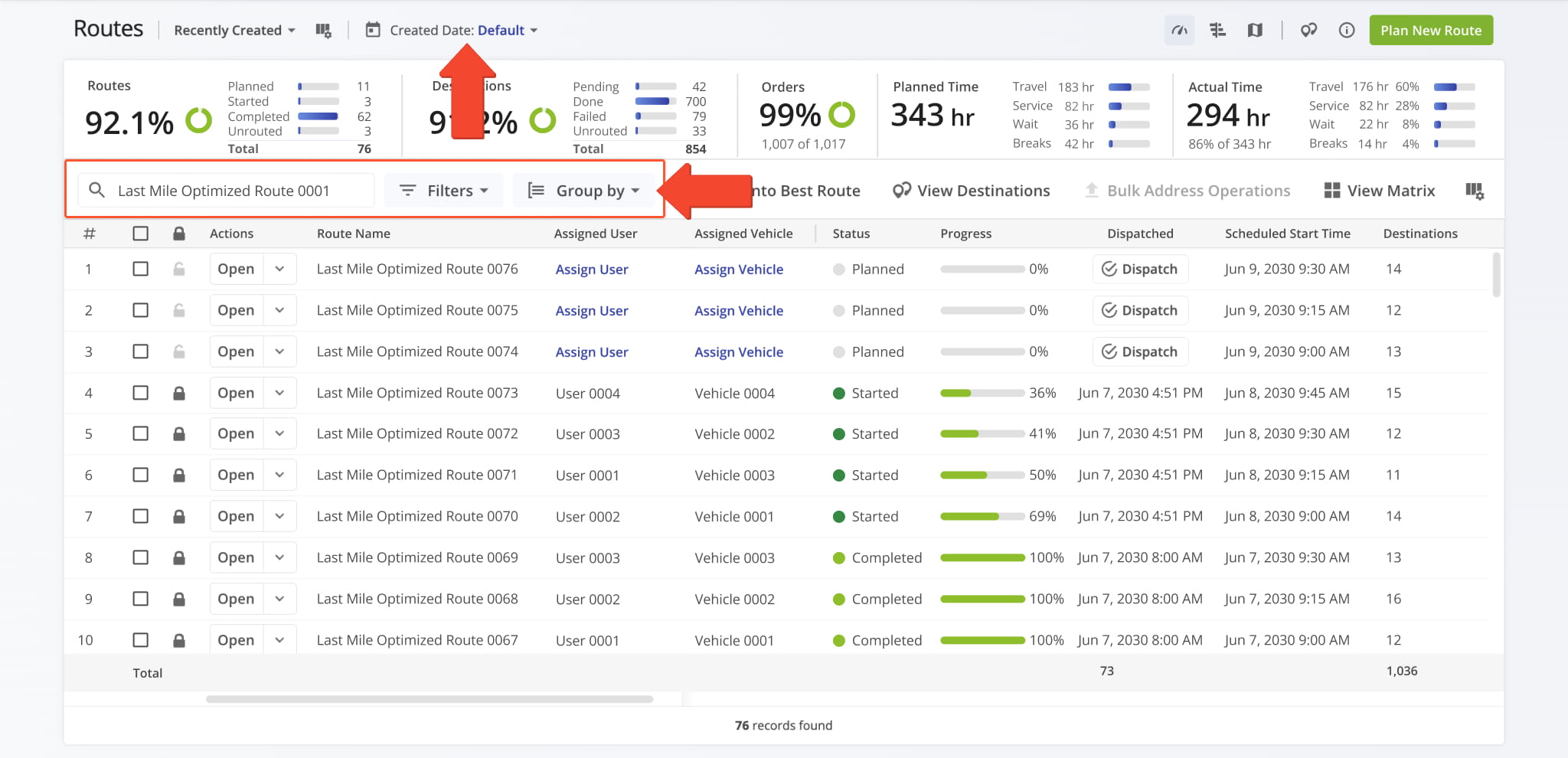Click column settings icon near Recently Created

(323, 31)
